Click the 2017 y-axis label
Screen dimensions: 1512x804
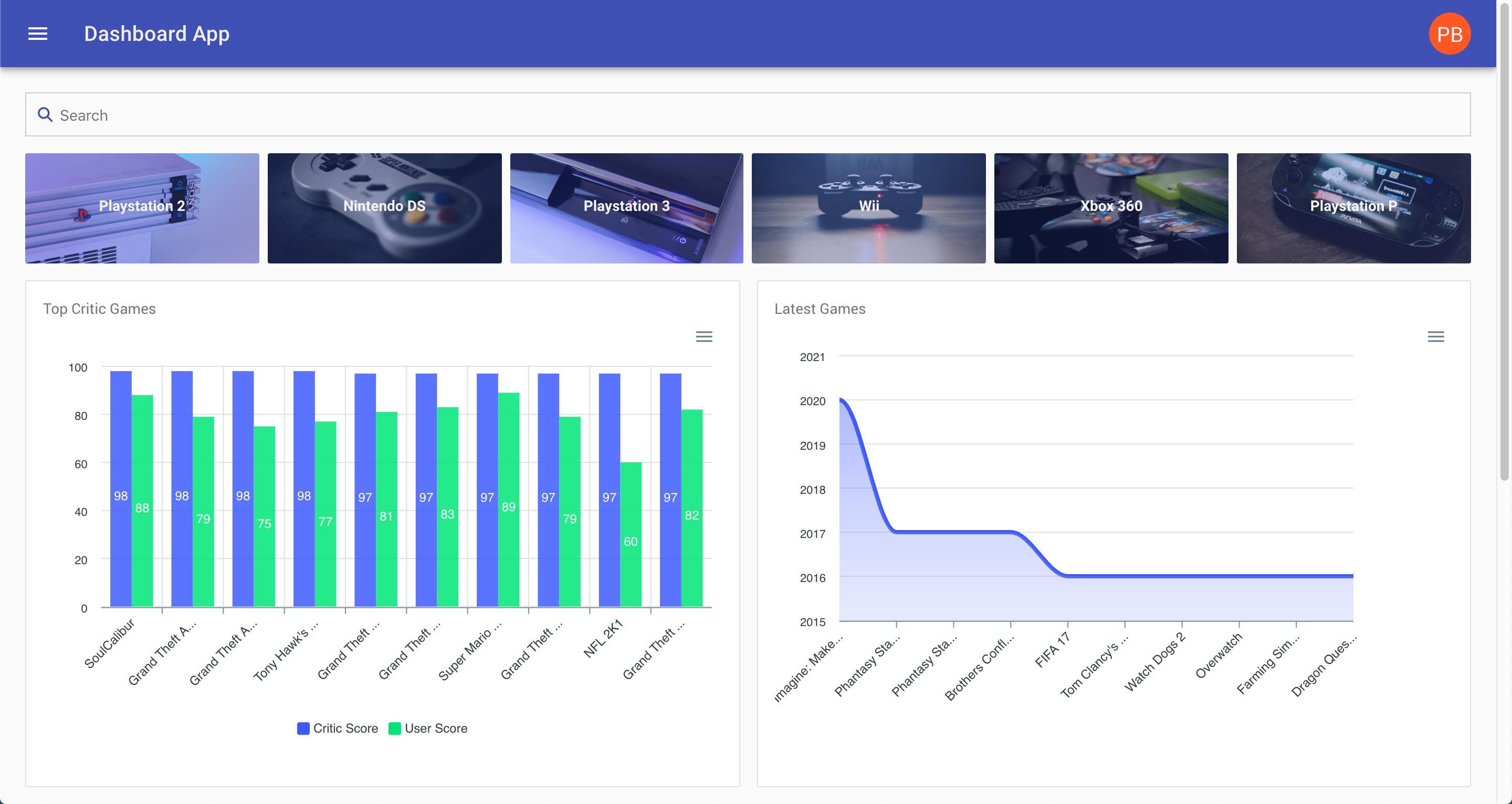812,533
